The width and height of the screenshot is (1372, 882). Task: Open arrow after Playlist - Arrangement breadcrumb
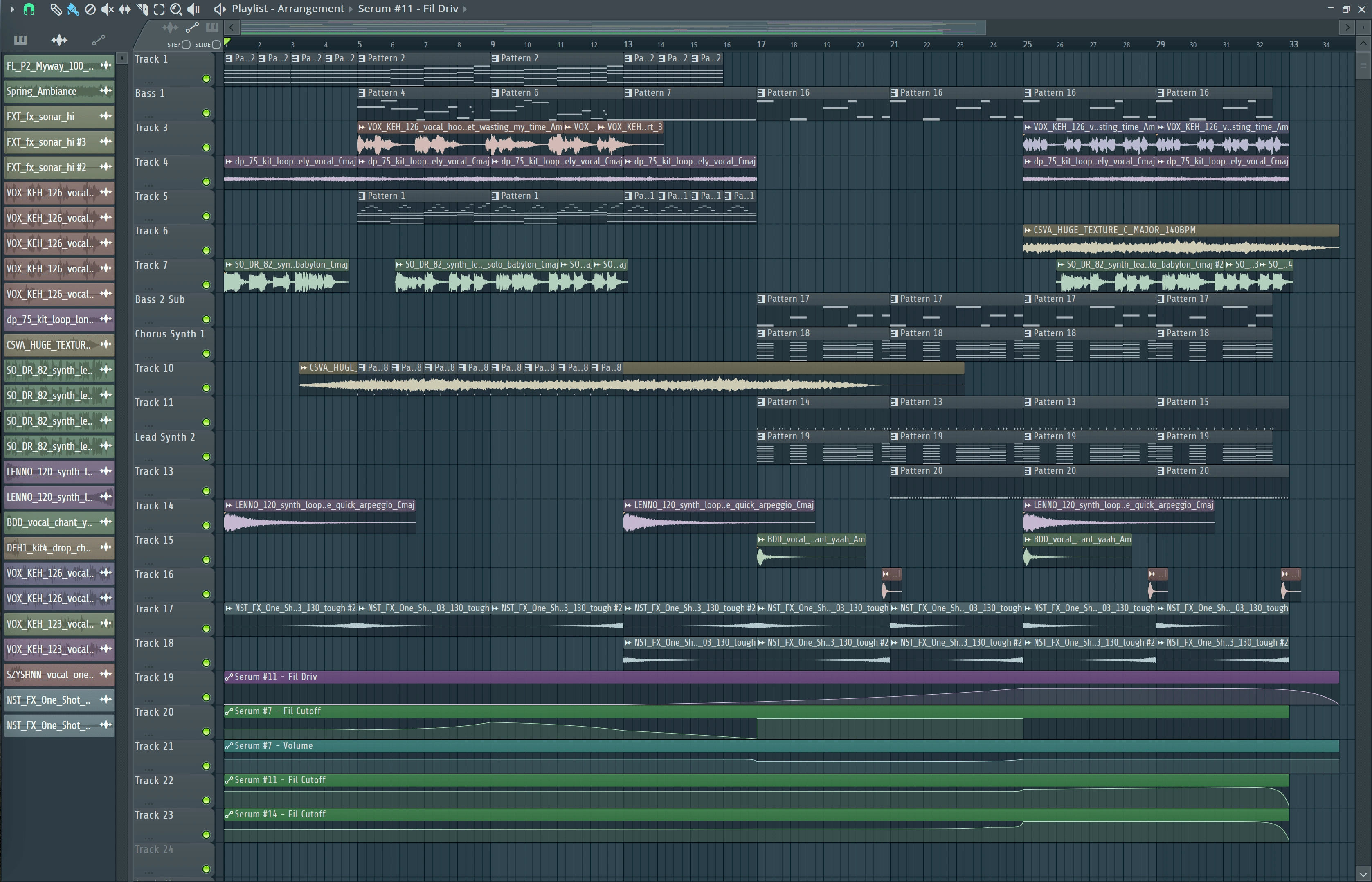point(351,9)
